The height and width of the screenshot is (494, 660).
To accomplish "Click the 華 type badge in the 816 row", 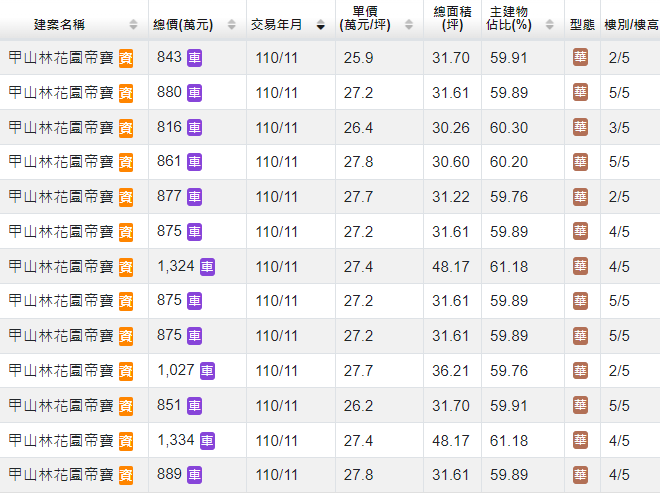I will [580, 127].
